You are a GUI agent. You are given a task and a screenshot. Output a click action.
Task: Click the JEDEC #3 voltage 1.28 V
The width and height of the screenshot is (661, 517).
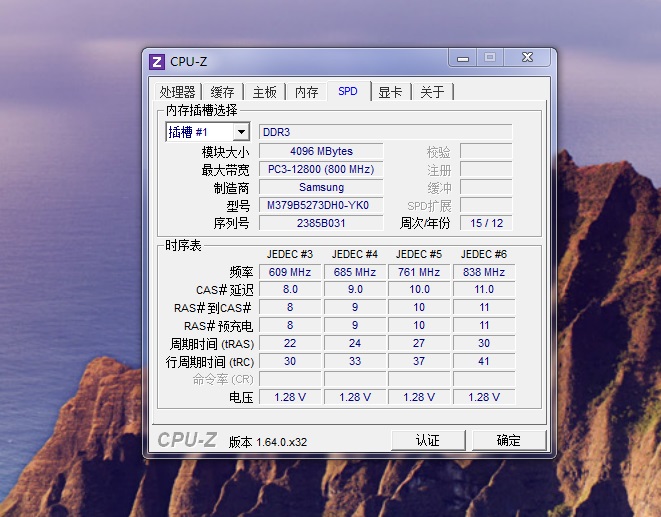tap(290, 397)
